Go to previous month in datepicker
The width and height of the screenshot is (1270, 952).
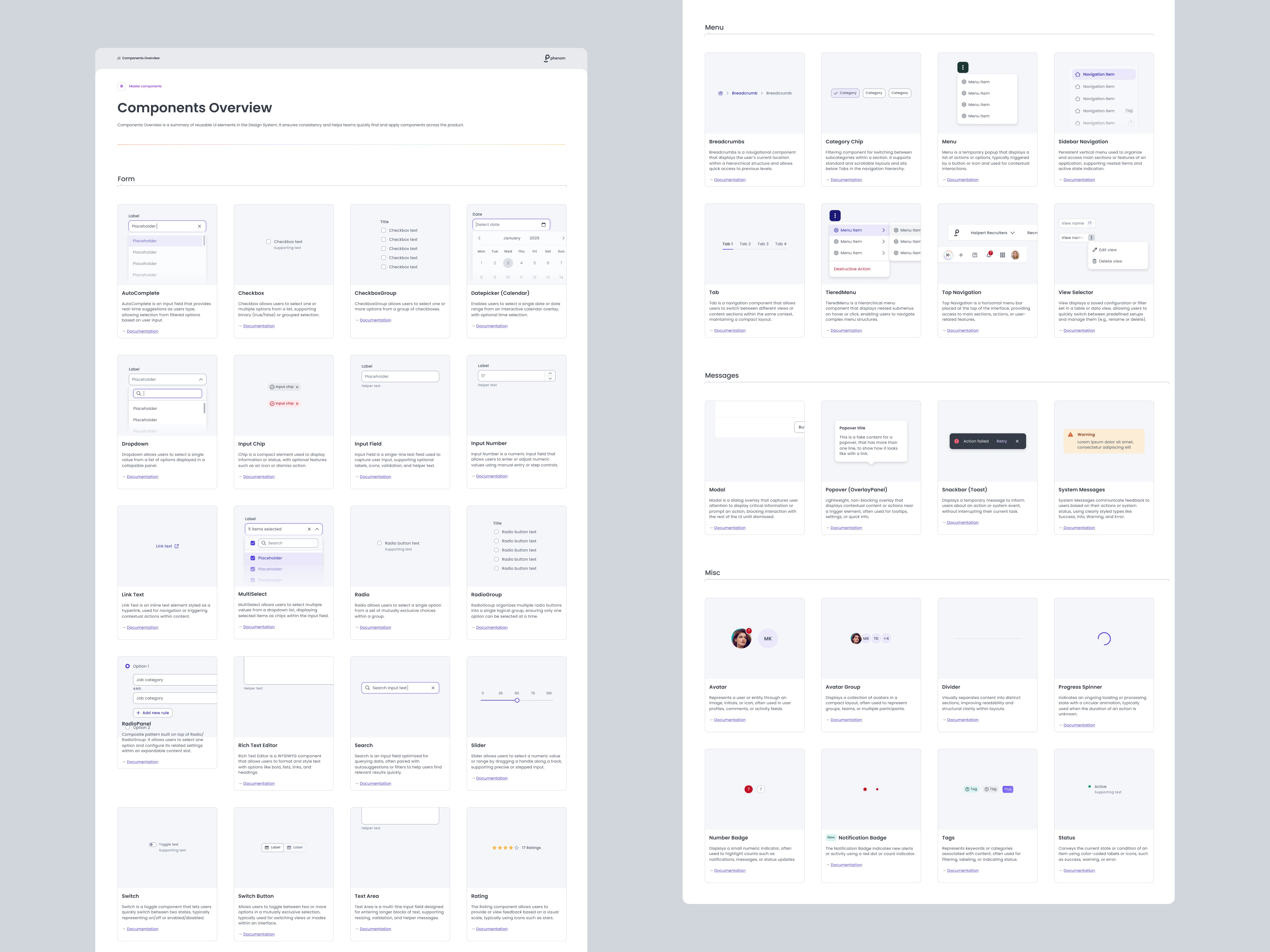(x=479, y=238)
